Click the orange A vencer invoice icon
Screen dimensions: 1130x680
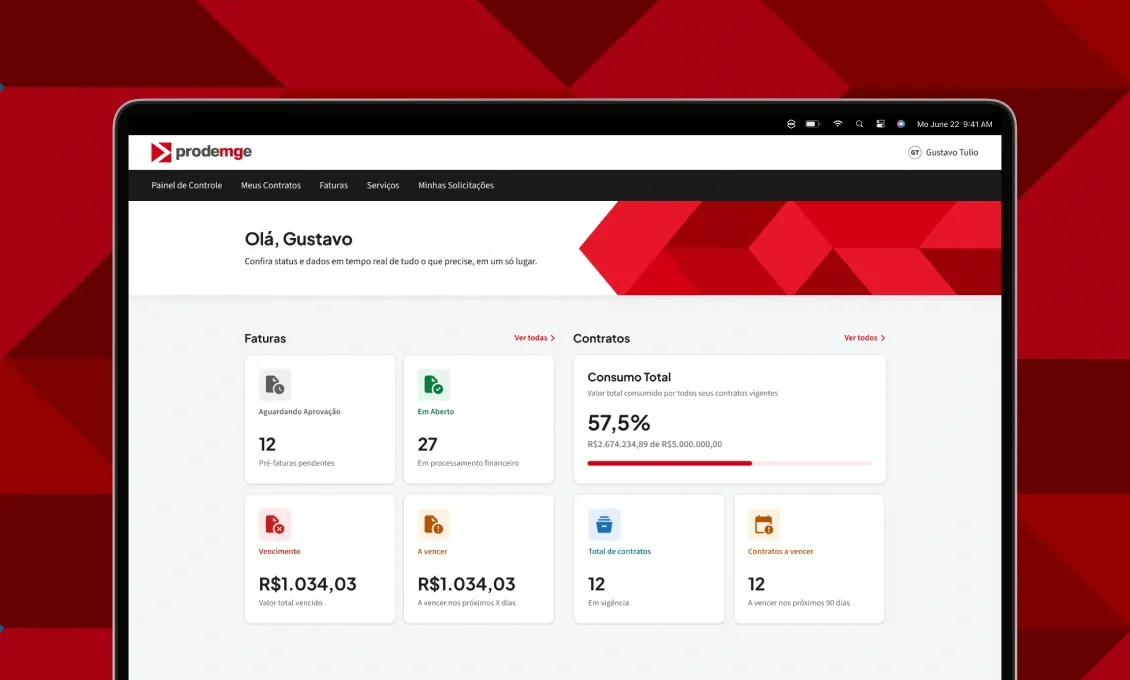pos(434,524)
